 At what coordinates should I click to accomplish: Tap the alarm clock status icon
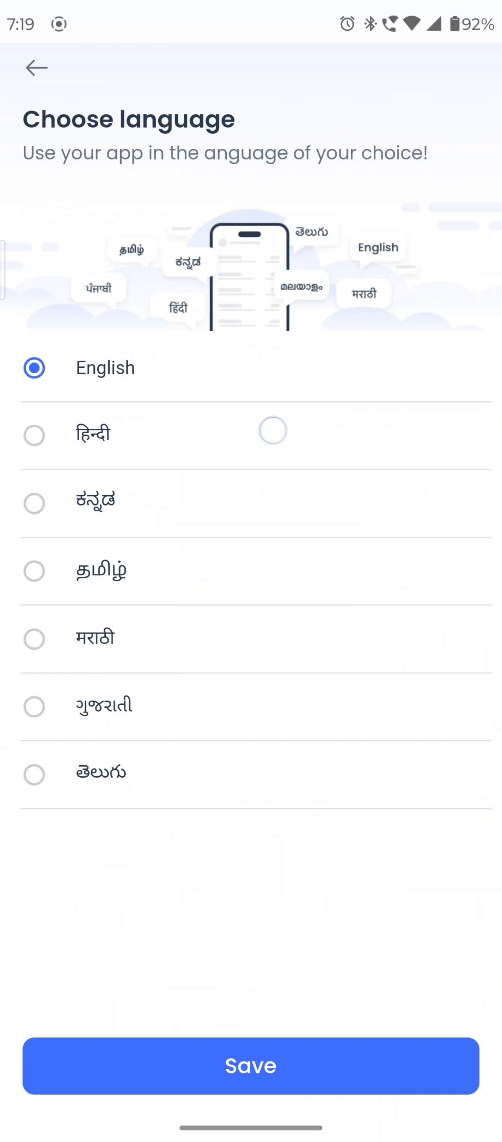348,24
